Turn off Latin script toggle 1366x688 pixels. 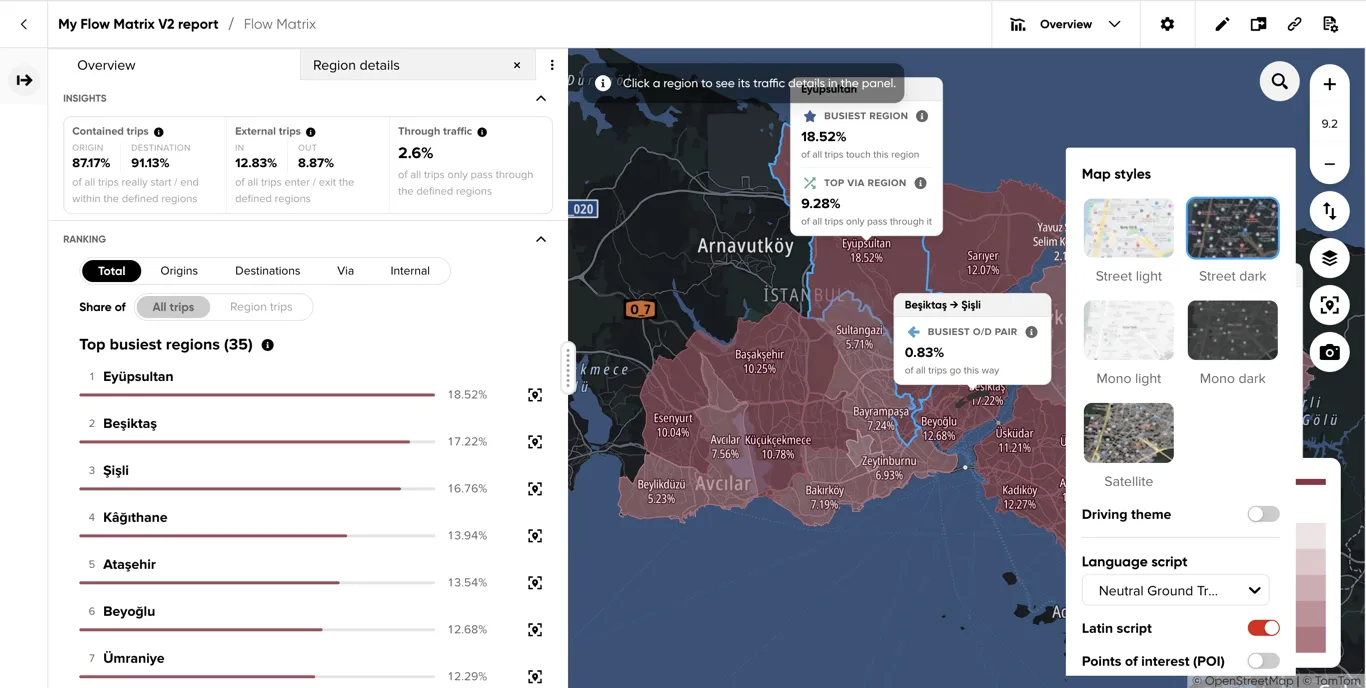point(1263,628)
